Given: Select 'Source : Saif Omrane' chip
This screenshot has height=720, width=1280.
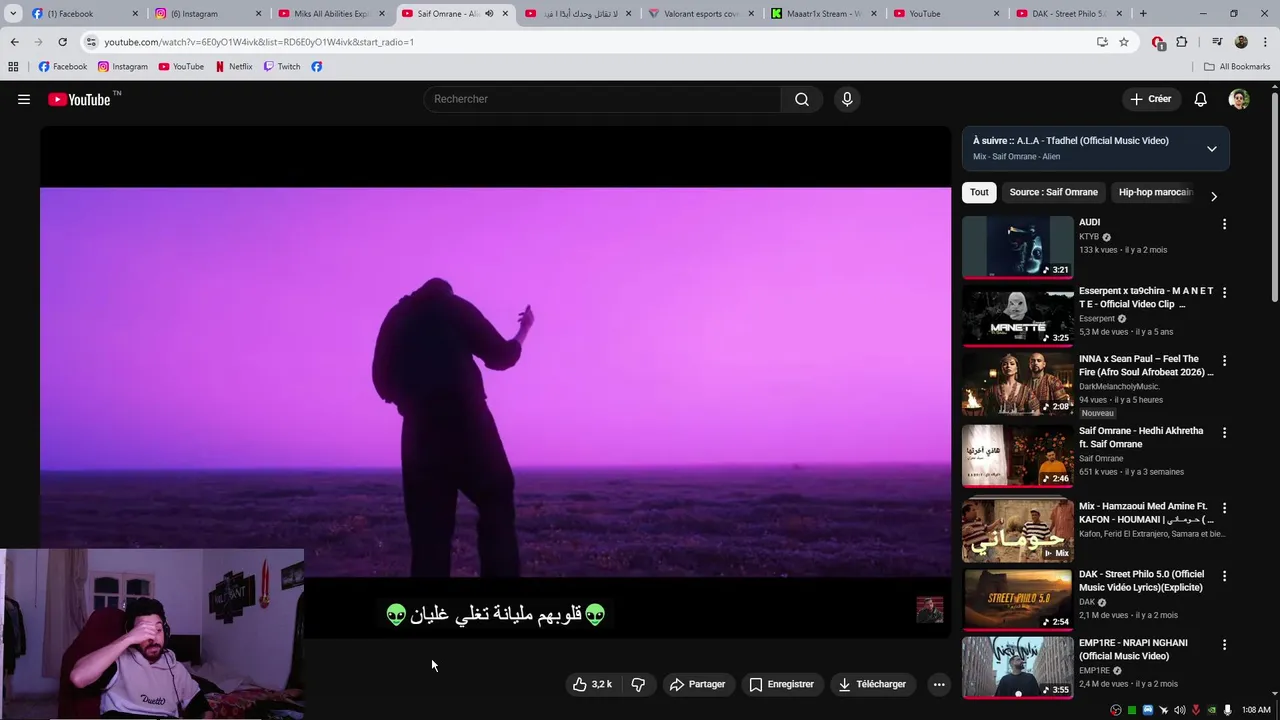Looking at the screenshot, I should 1053,192.
